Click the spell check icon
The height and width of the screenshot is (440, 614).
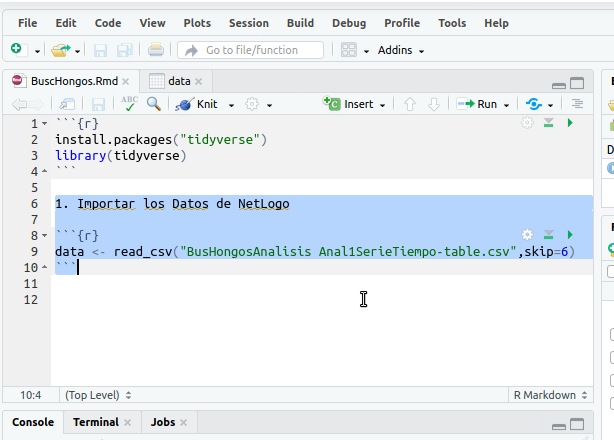pyautogui.click(x=129, y=103)
